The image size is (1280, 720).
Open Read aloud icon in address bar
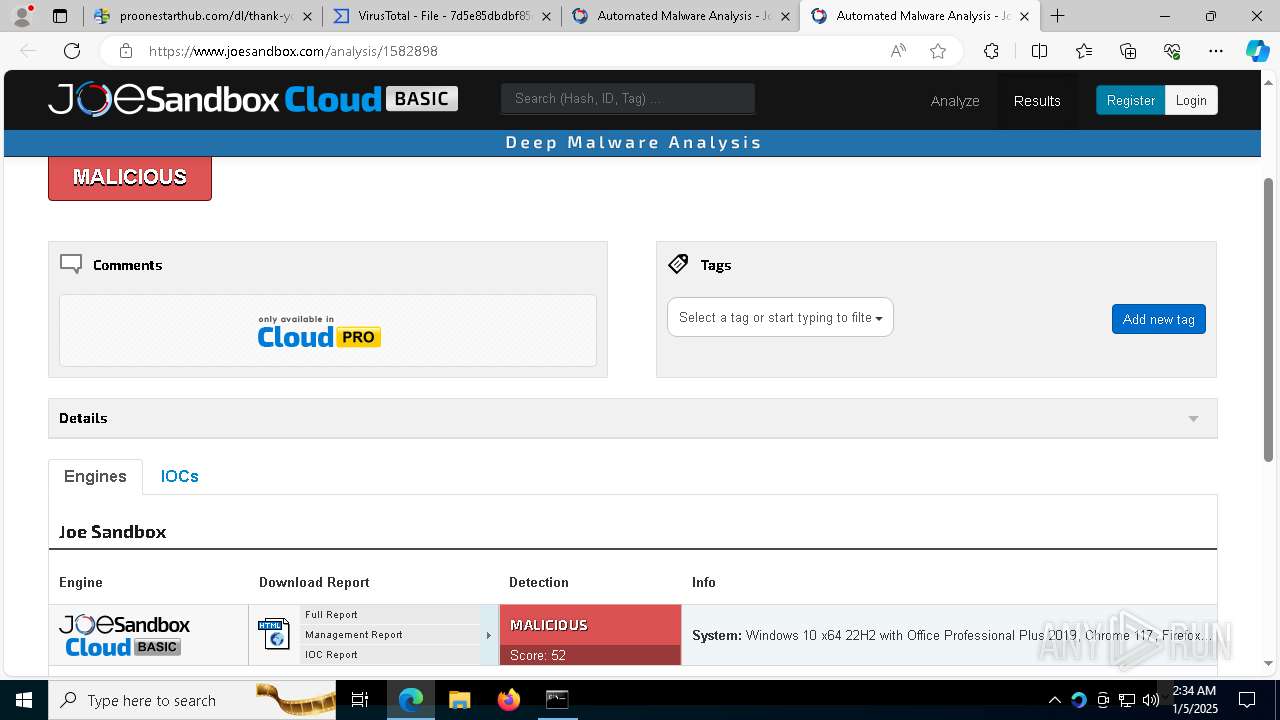pos(898,51)
